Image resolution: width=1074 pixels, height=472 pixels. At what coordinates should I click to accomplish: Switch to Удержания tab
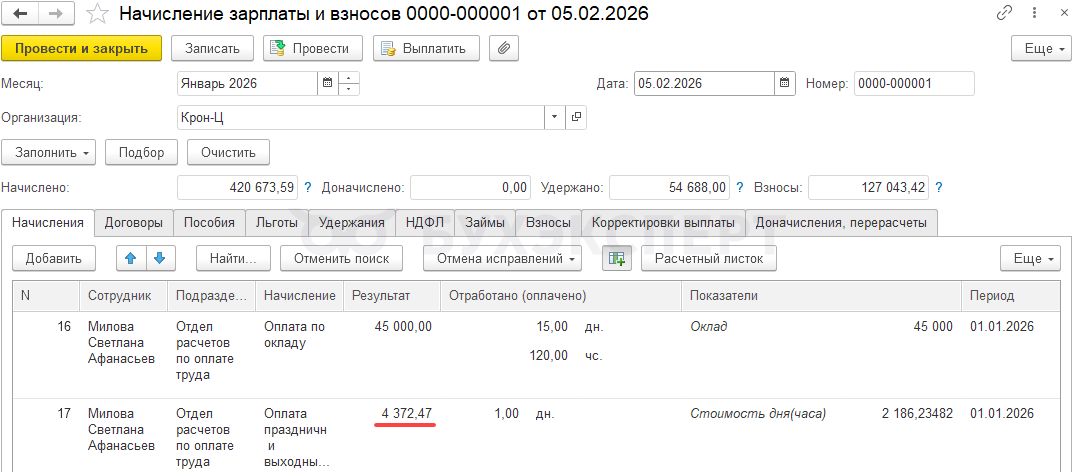click(x=352, y=223)
